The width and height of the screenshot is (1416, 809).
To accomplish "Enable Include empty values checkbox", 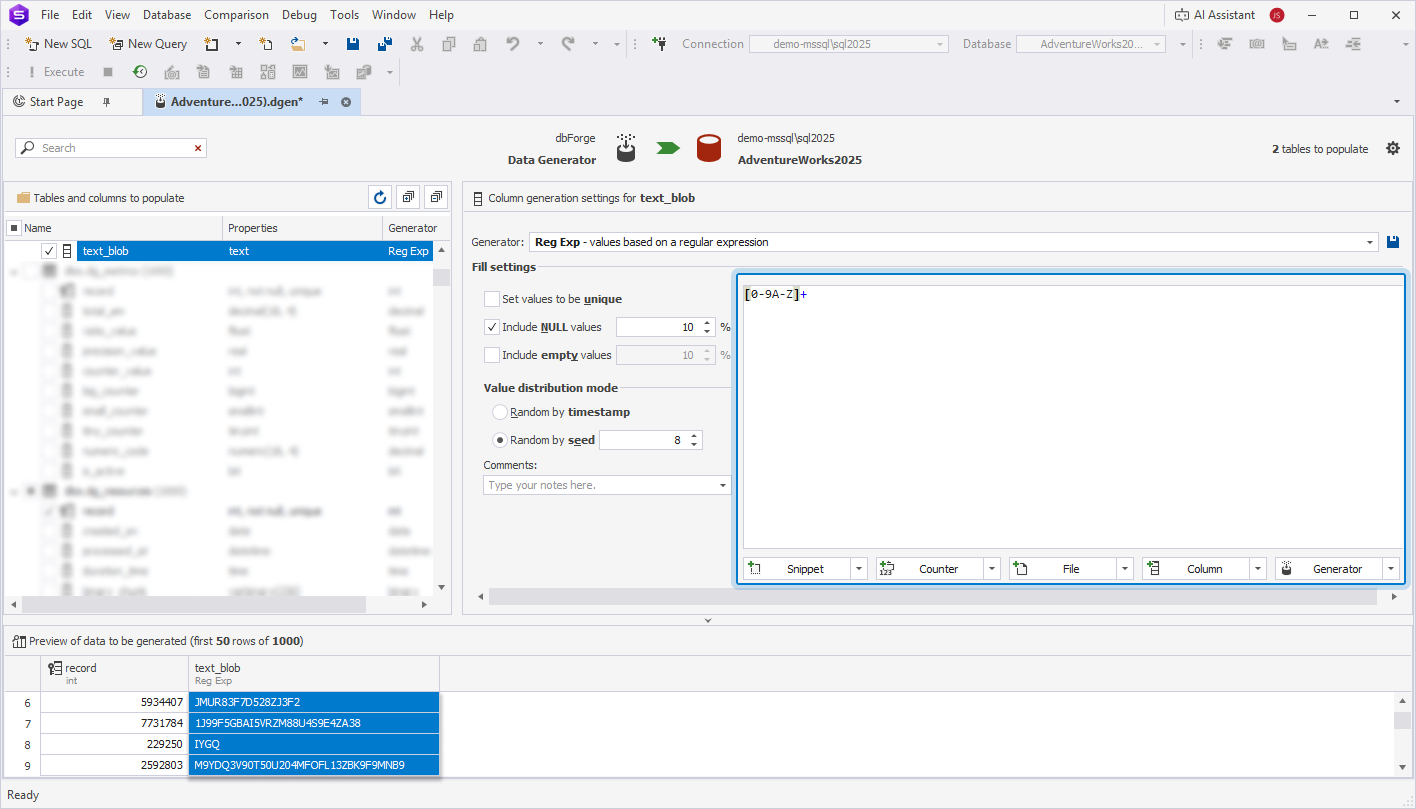I will click(x=491, y=355).
